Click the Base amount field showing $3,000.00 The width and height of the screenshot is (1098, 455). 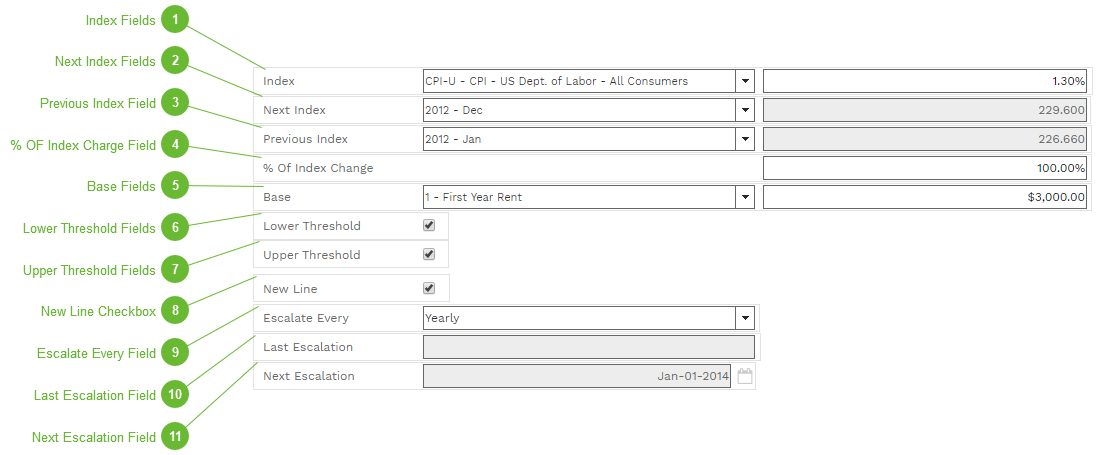(x=924, y=197)
